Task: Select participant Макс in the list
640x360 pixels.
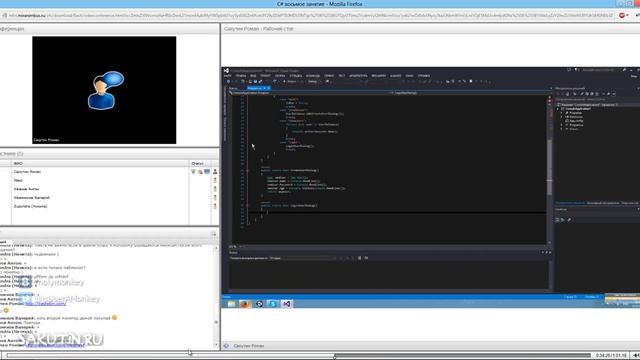Action: pos(18,180)
